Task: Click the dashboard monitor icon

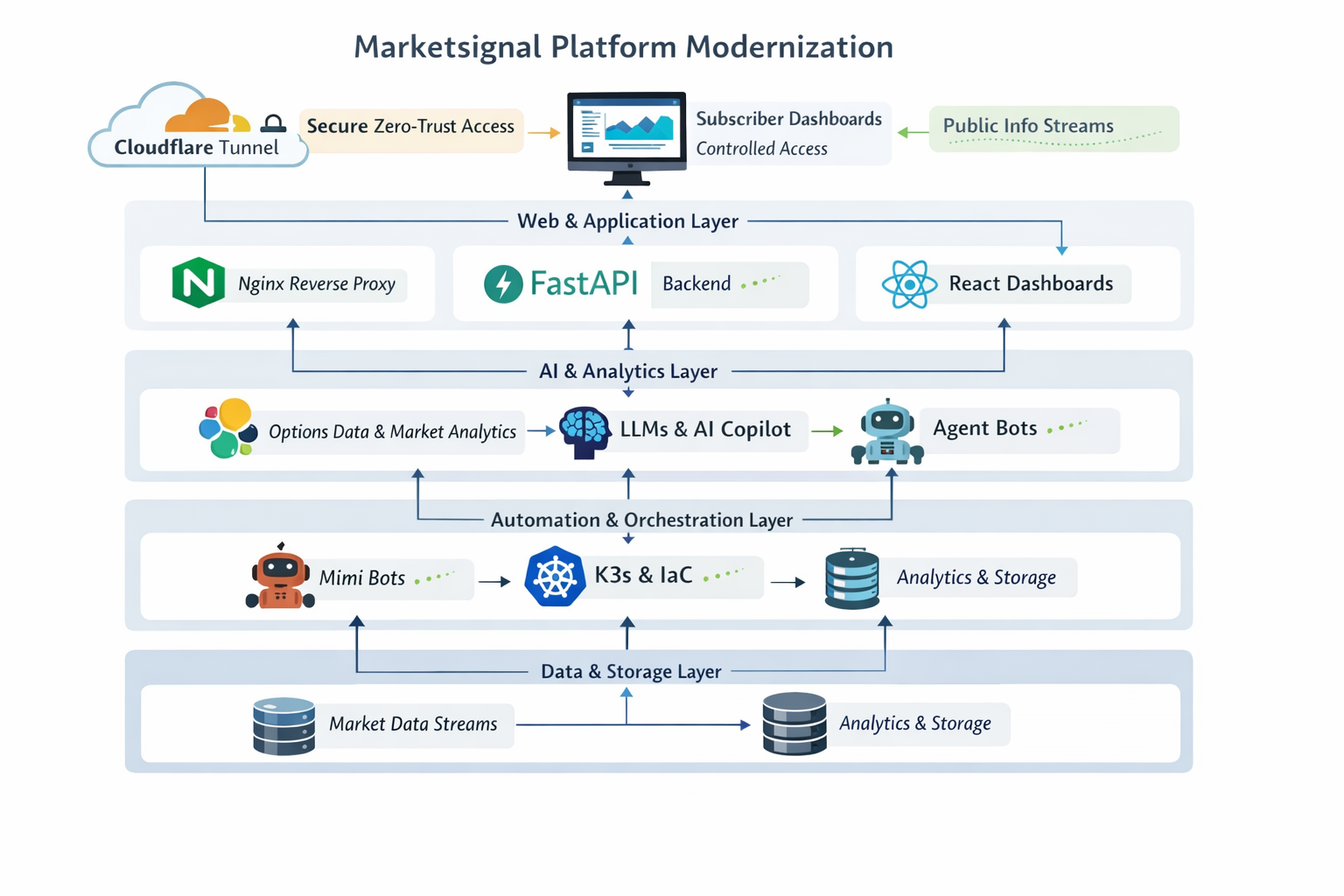Action: (626, 138)
